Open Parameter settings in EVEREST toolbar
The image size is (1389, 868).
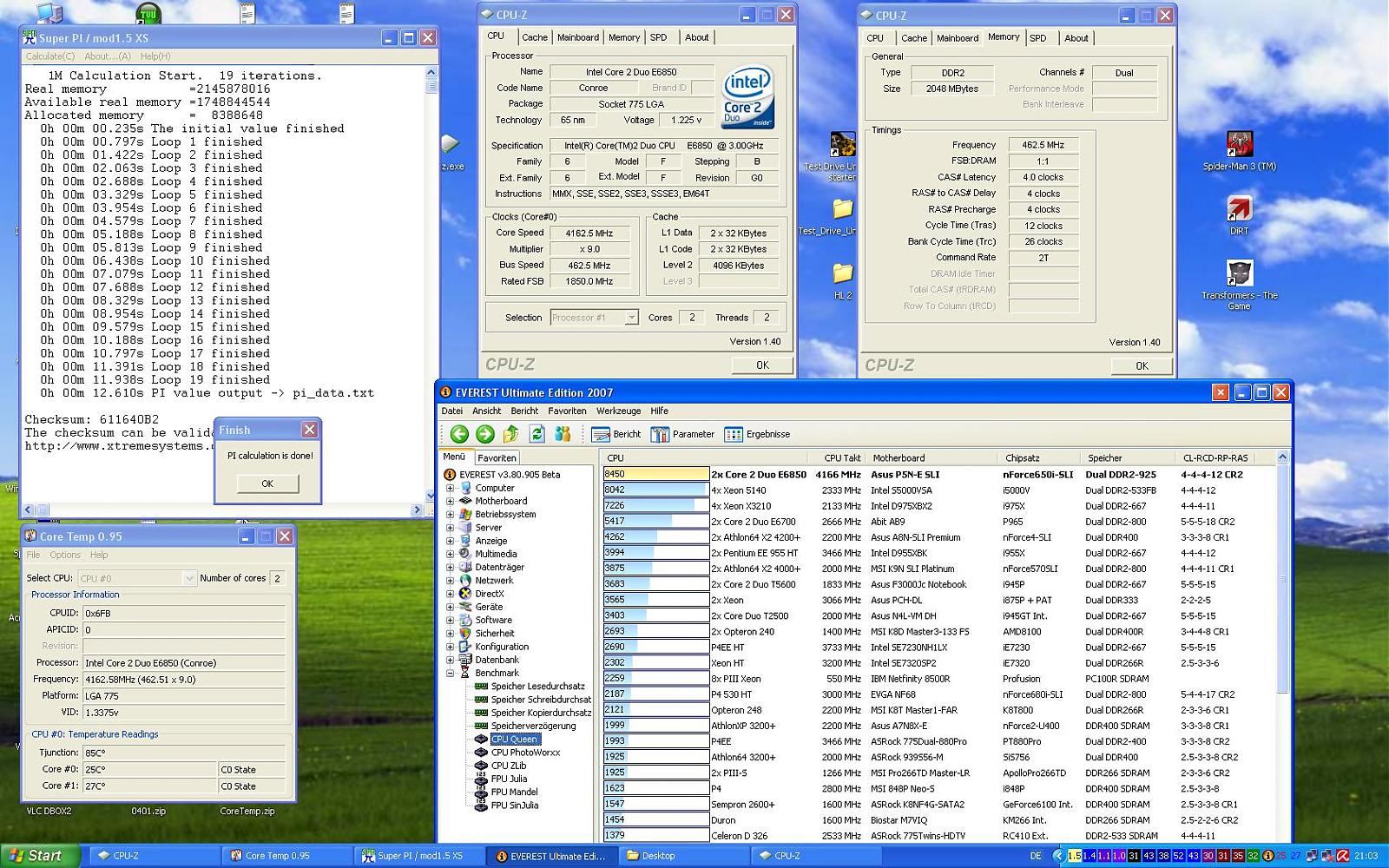pos(683,434)
